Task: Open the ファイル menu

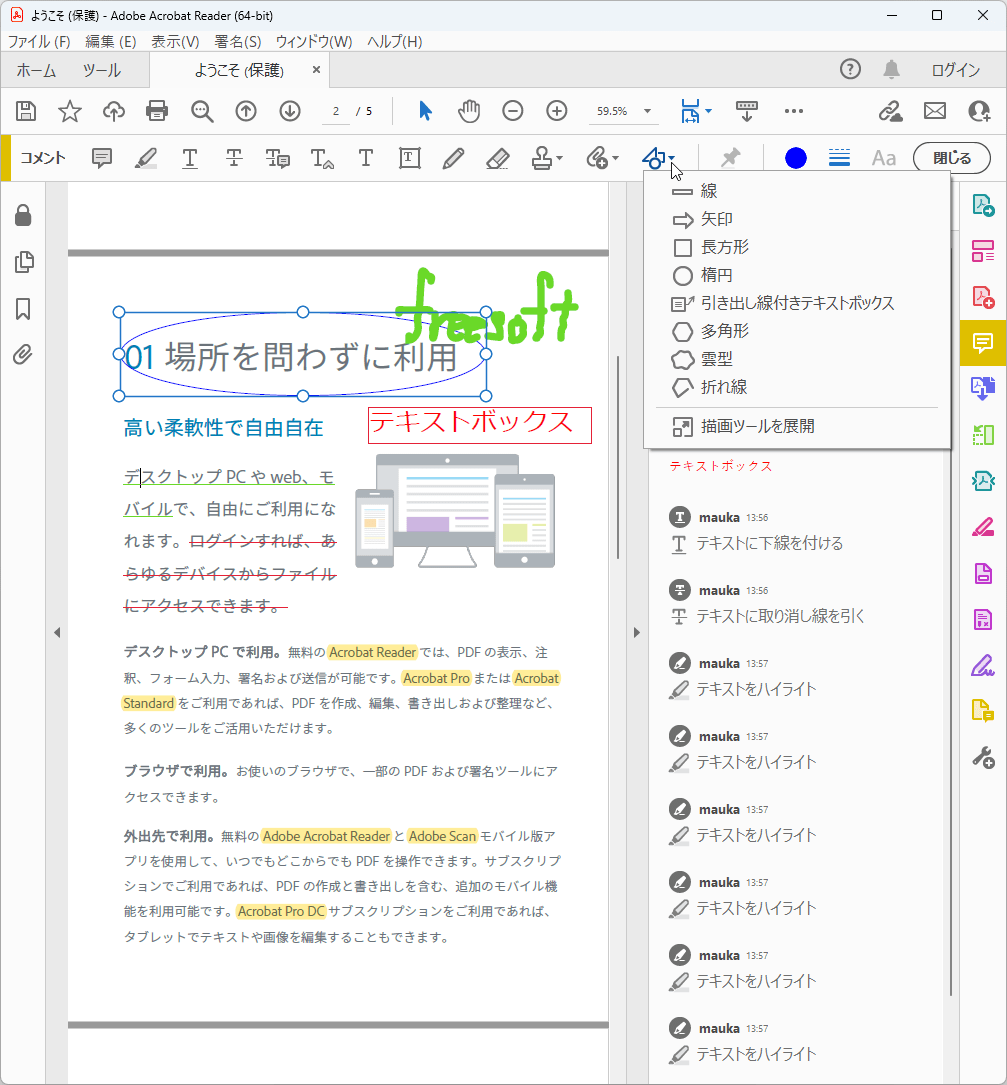Action: [39, 42]
